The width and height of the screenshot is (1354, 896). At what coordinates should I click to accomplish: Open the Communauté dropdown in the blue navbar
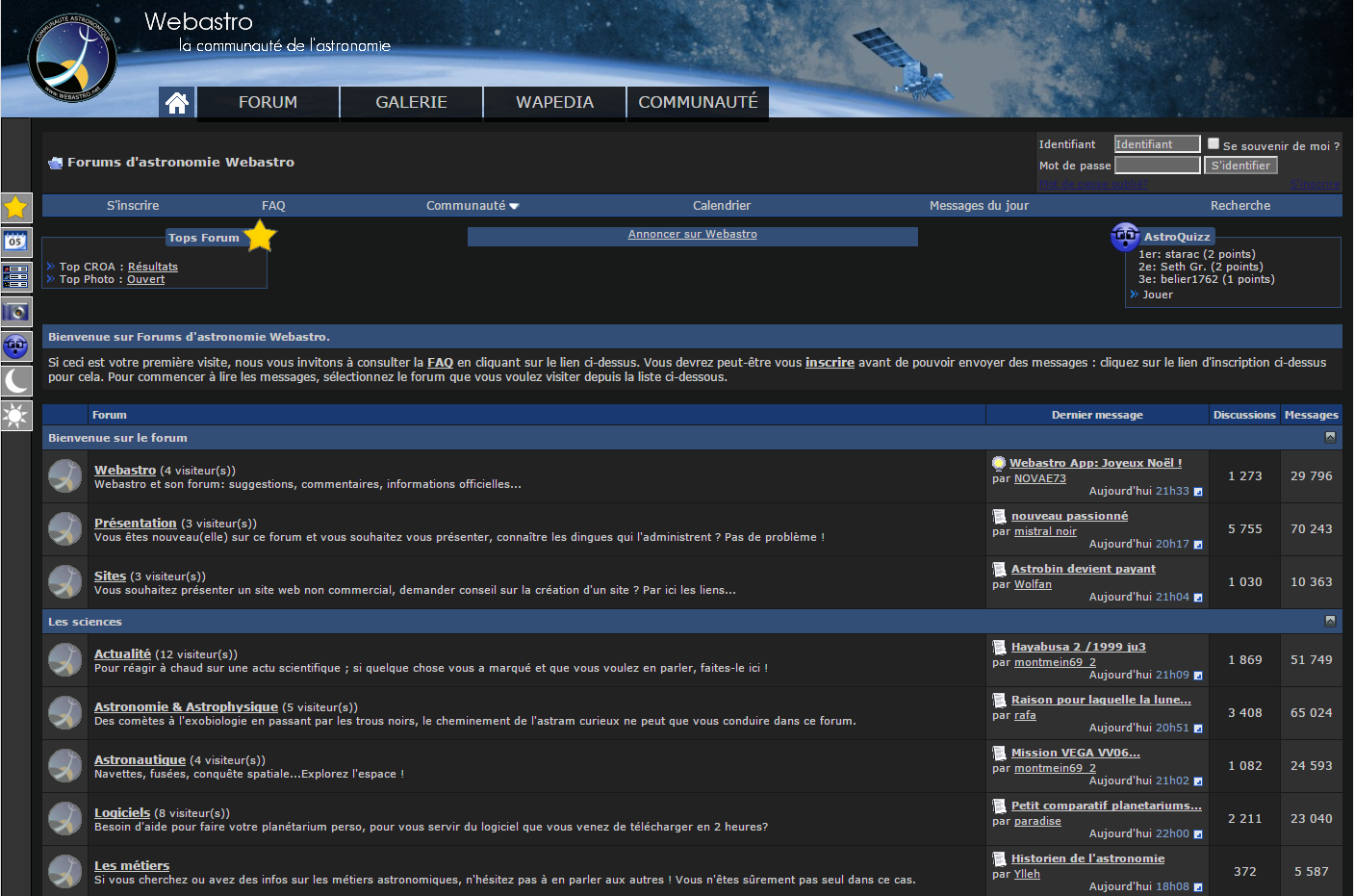(x=473, y=206)
